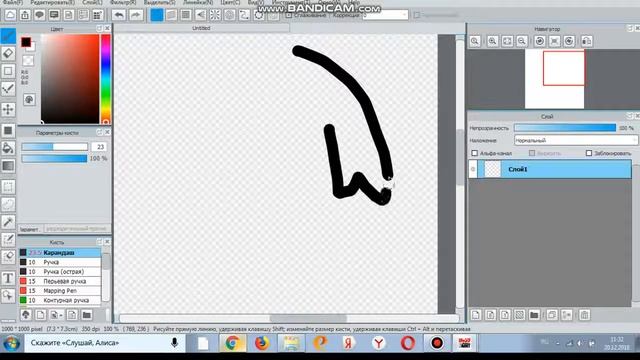Open Windows Start button
The image size is (640, 360).
click(x=11, y=343)
